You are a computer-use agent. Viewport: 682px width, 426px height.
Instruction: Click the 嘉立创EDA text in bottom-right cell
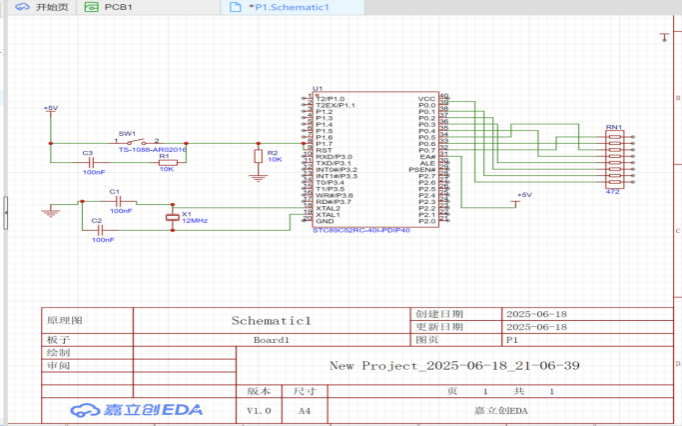pos(501,411)
